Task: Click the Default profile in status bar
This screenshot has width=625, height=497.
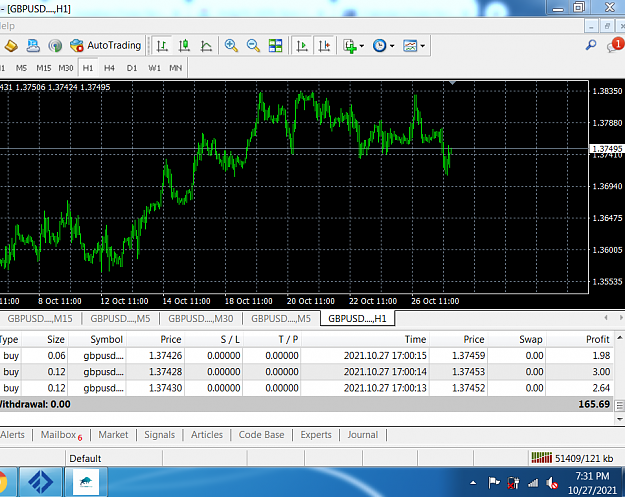Action: pyautogui.click(x=85, y=458)
